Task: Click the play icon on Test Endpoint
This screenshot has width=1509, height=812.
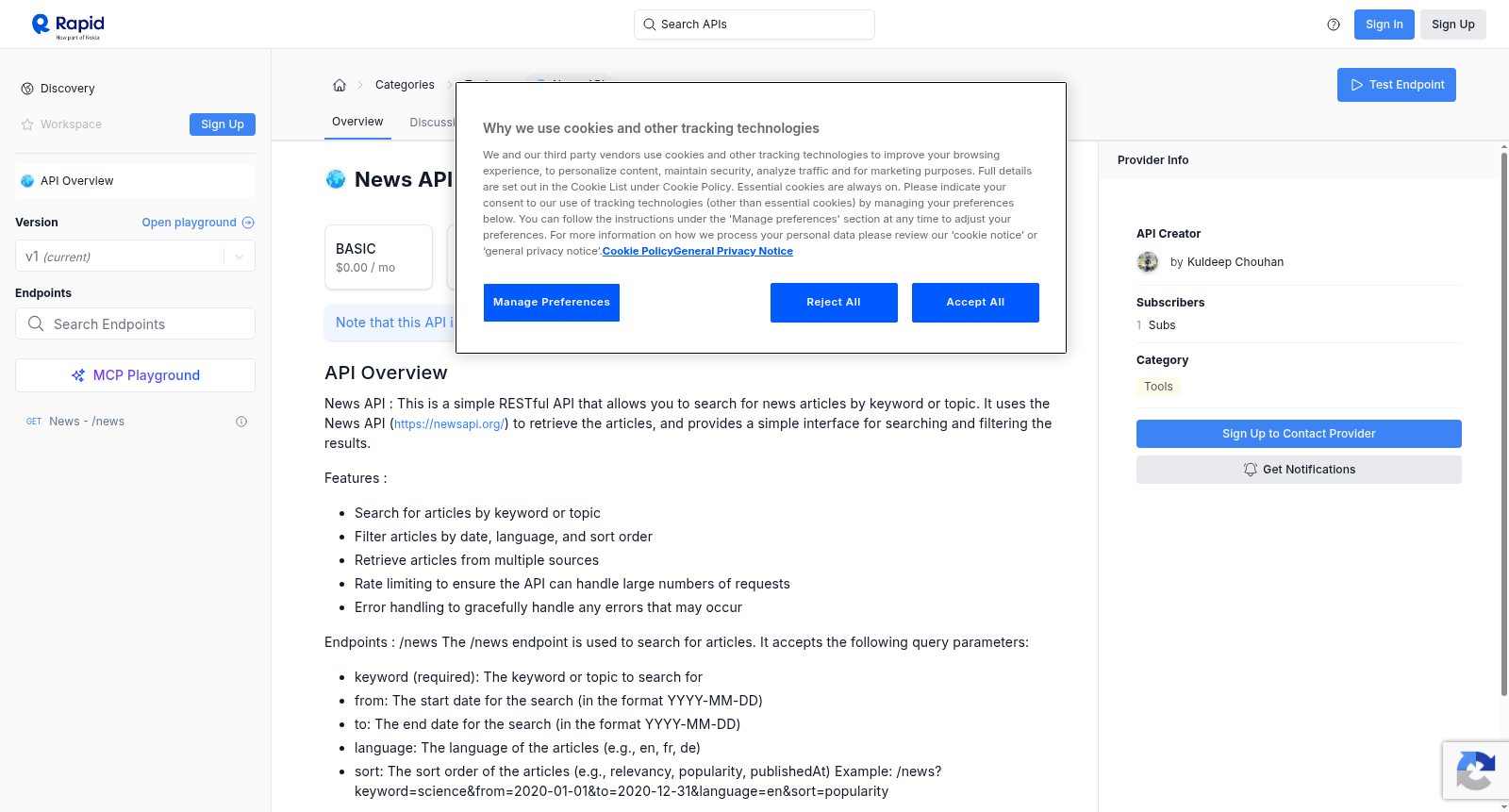Action: click(1357, 85)
